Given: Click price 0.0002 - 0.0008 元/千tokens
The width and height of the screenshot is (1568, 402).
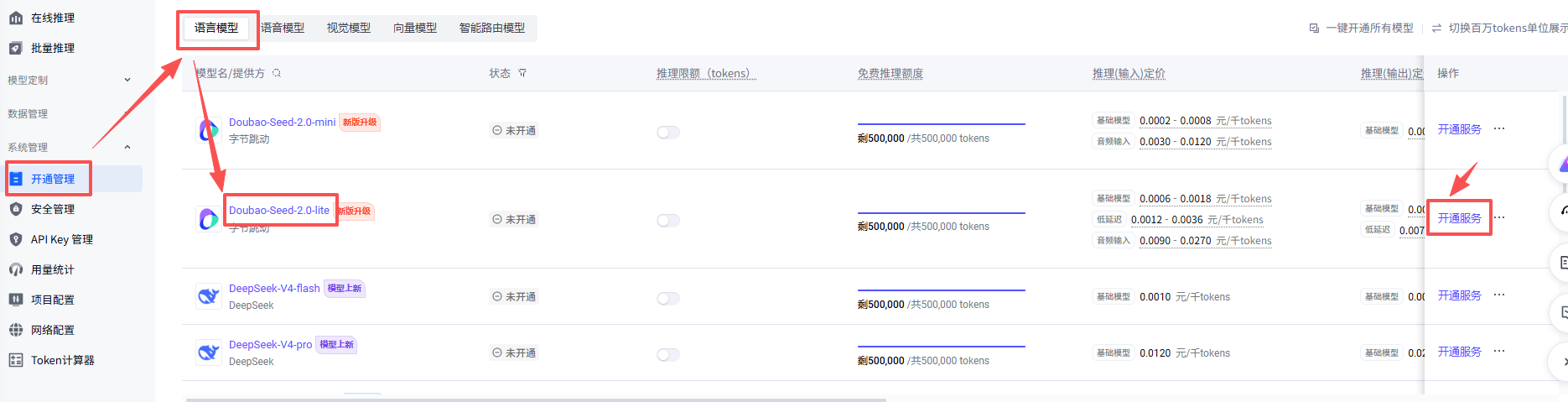Looking at the screenshot, I should coord(1206,121).
